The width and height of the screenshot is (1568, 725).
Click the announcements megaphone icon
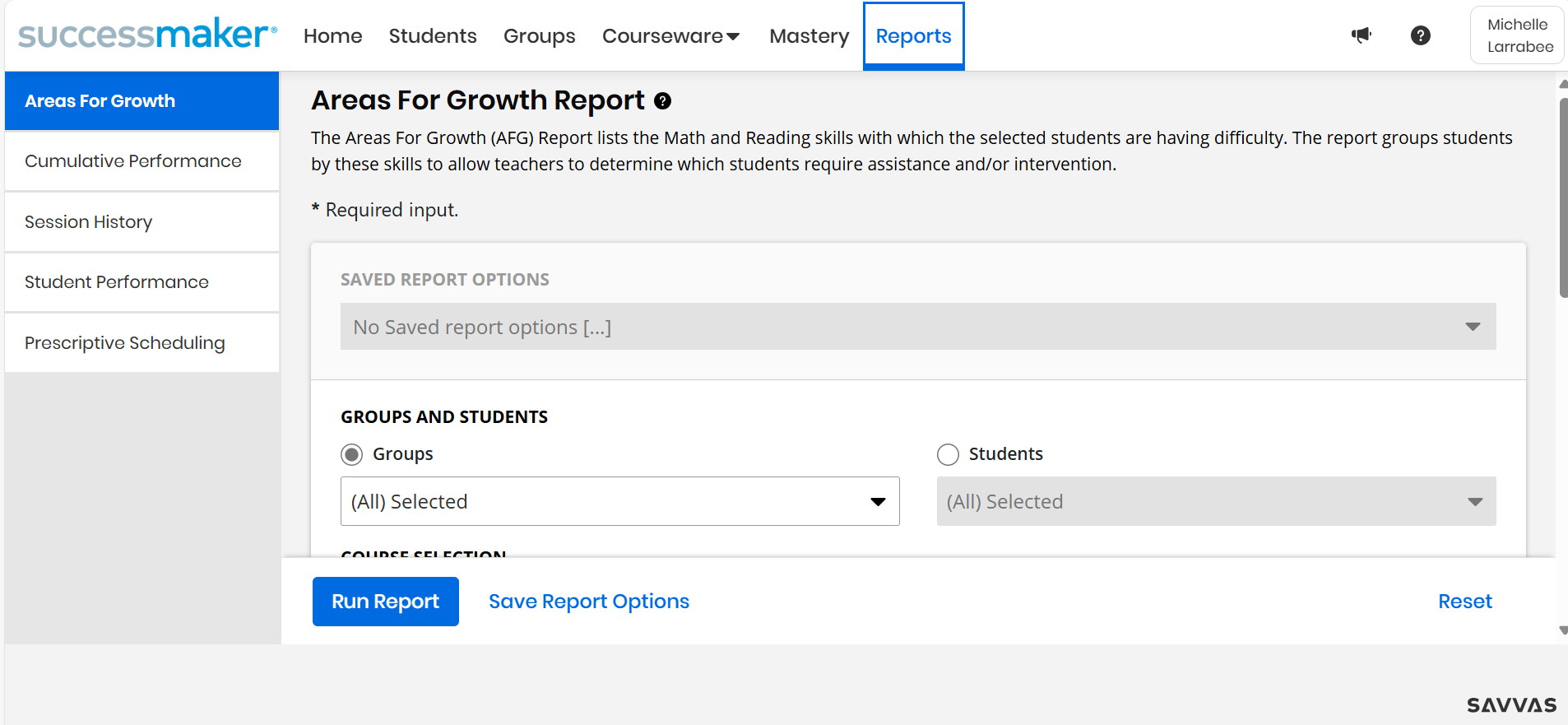click(1362, 35)
